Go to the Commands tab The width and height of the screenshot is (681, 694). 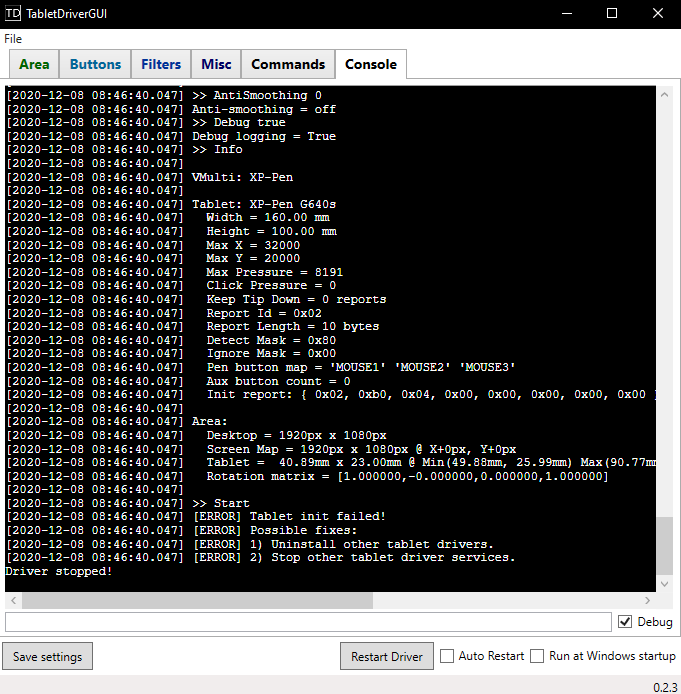coord(288,64)
